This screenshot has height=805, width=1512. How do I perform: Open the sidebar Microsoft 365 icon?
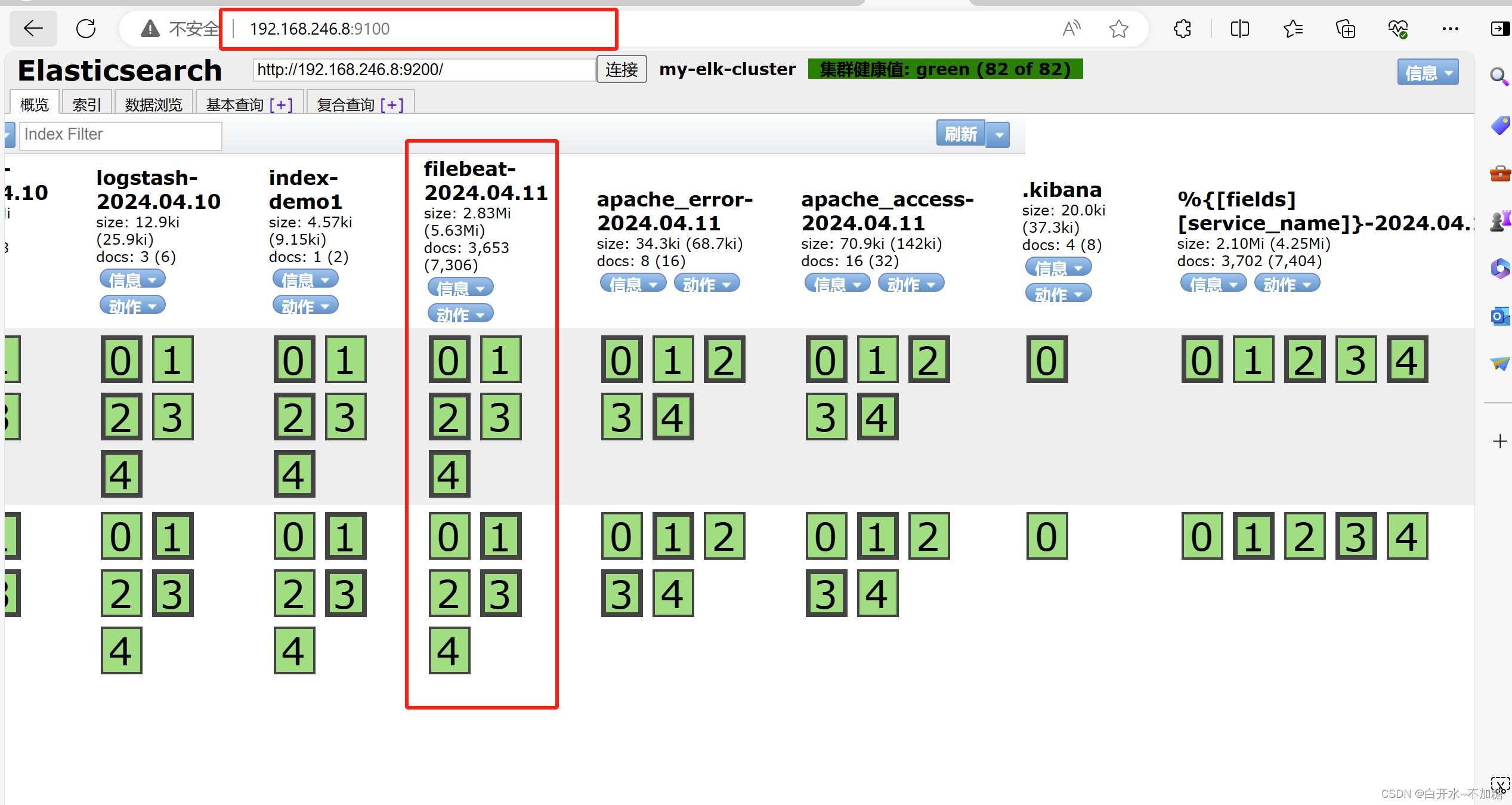pos(1499,269)
